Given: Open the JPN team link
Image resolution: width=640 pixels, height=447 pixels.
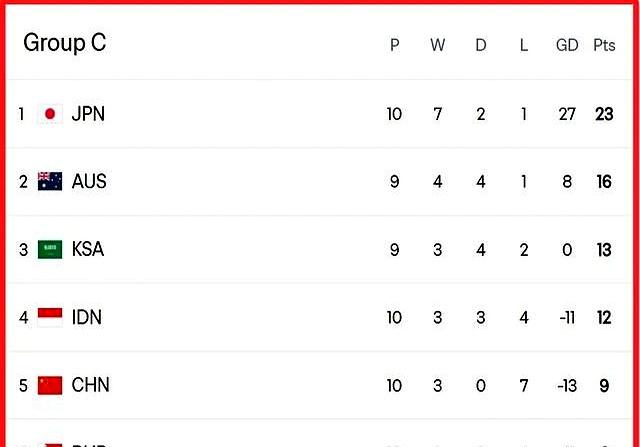Looking at the screenshot, I should point(88,114).
